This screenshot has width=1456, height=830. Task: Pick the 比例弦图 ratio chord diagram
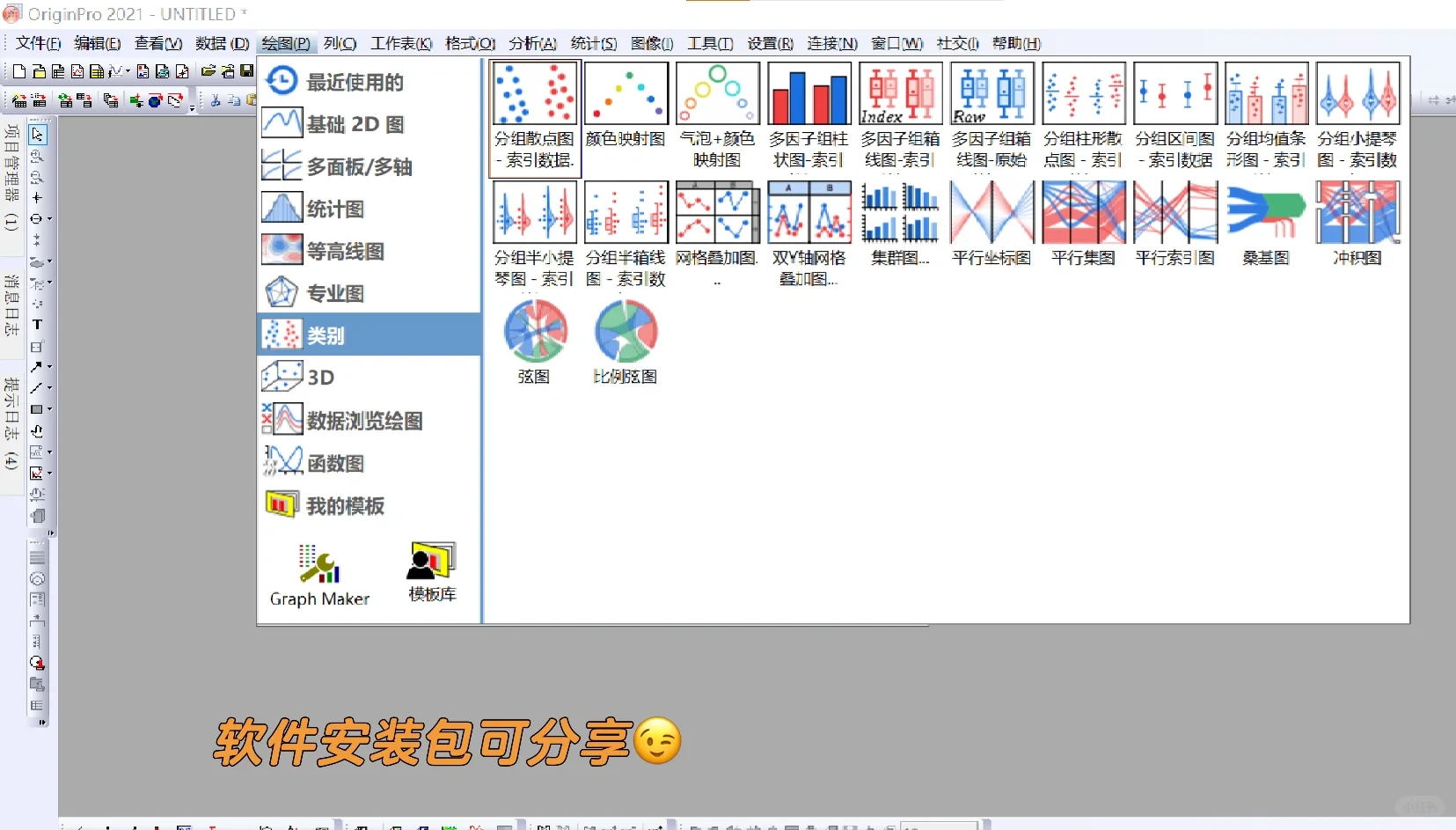click(626, 343)
